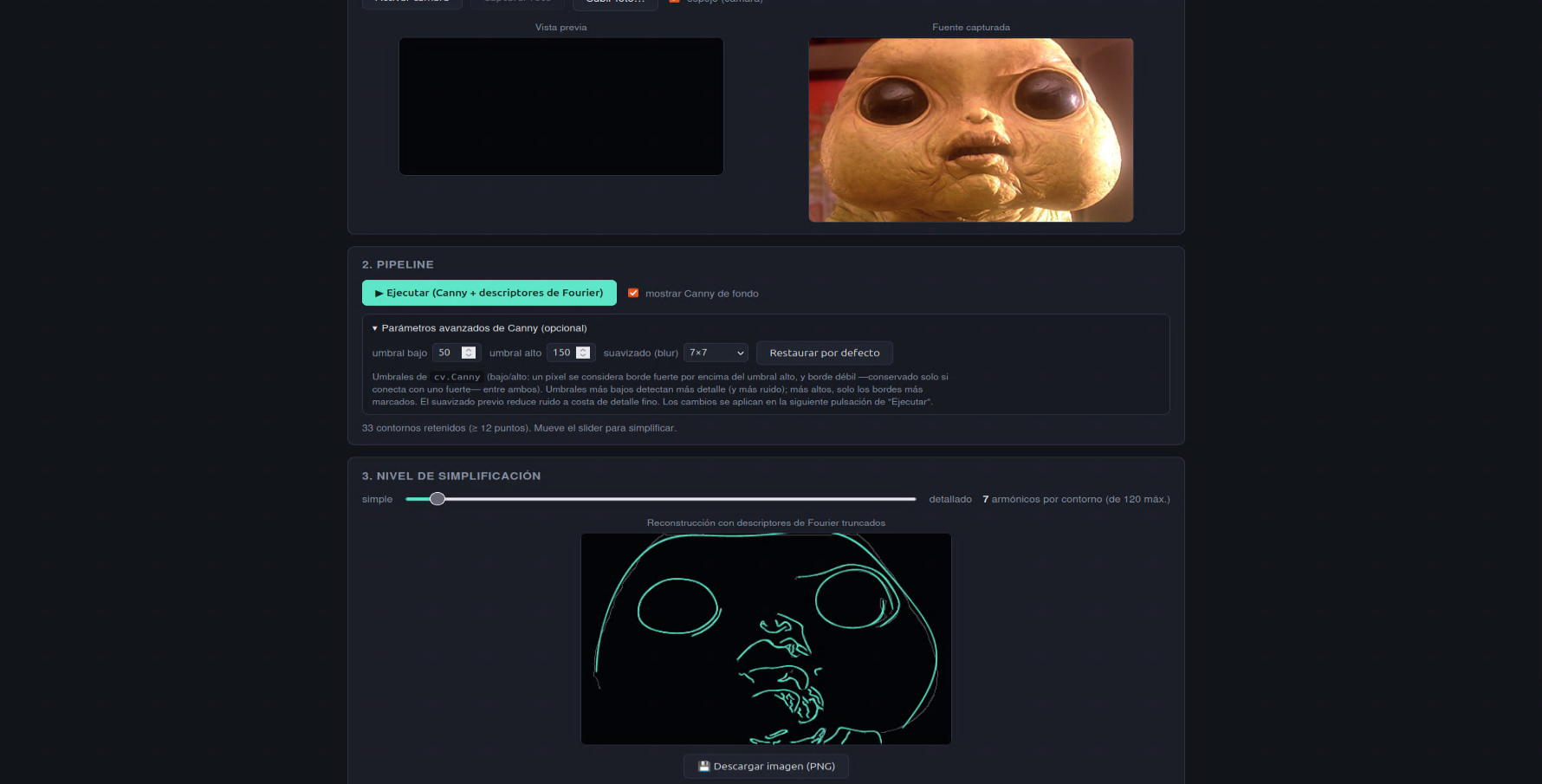The image size is (1542, 784).
Task: Run the Canny + Fourier descriptors pipeline
Action: tap(489, 293)
